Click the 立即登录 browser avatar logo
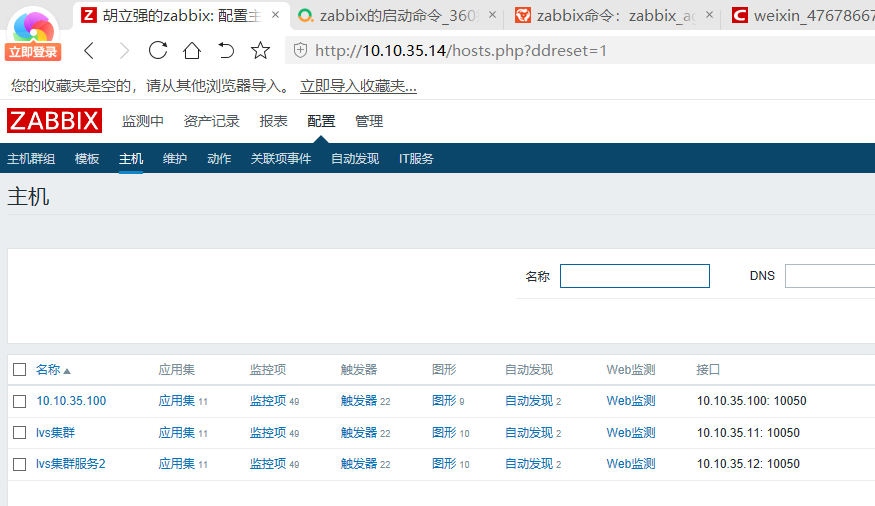 [33, 33]
